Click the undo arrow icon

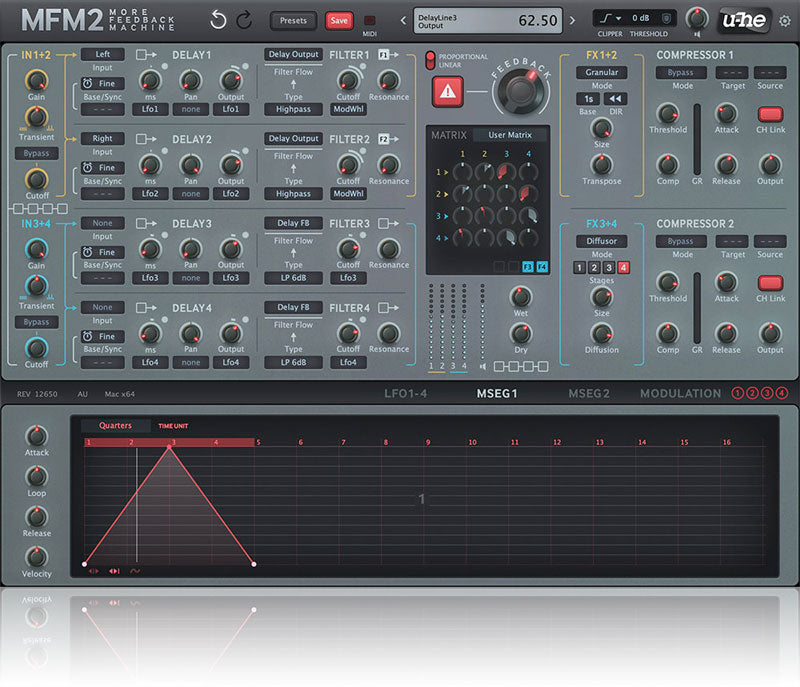click(218, 20)
